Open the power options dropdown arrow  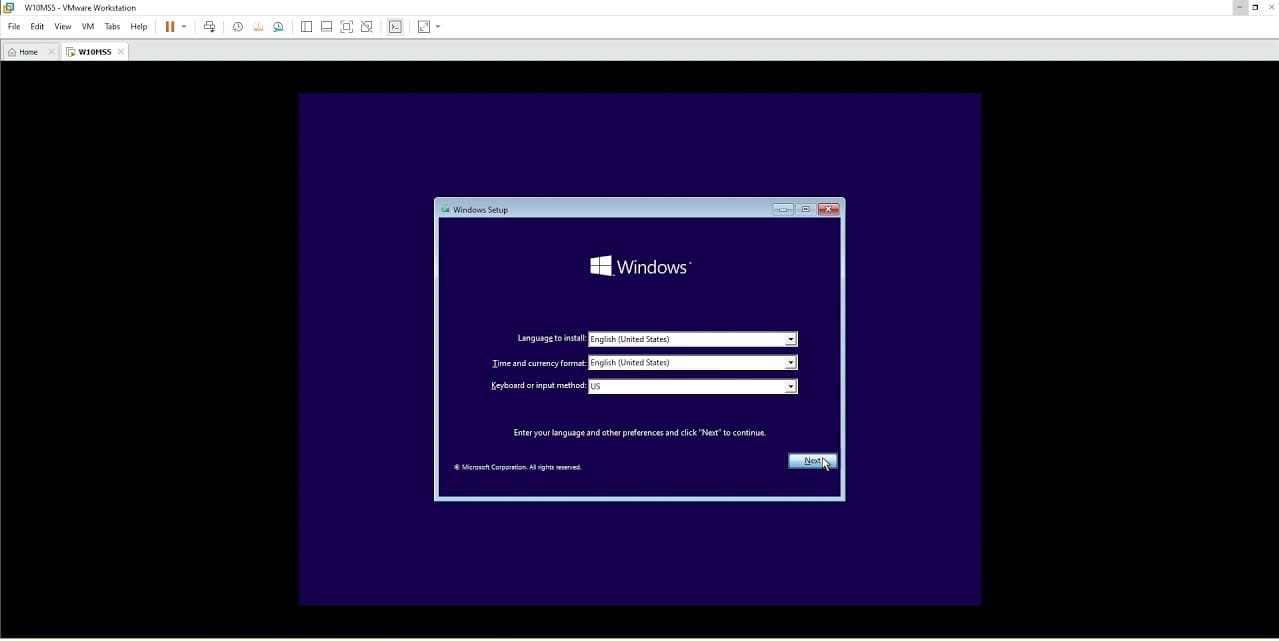(184, 27)
